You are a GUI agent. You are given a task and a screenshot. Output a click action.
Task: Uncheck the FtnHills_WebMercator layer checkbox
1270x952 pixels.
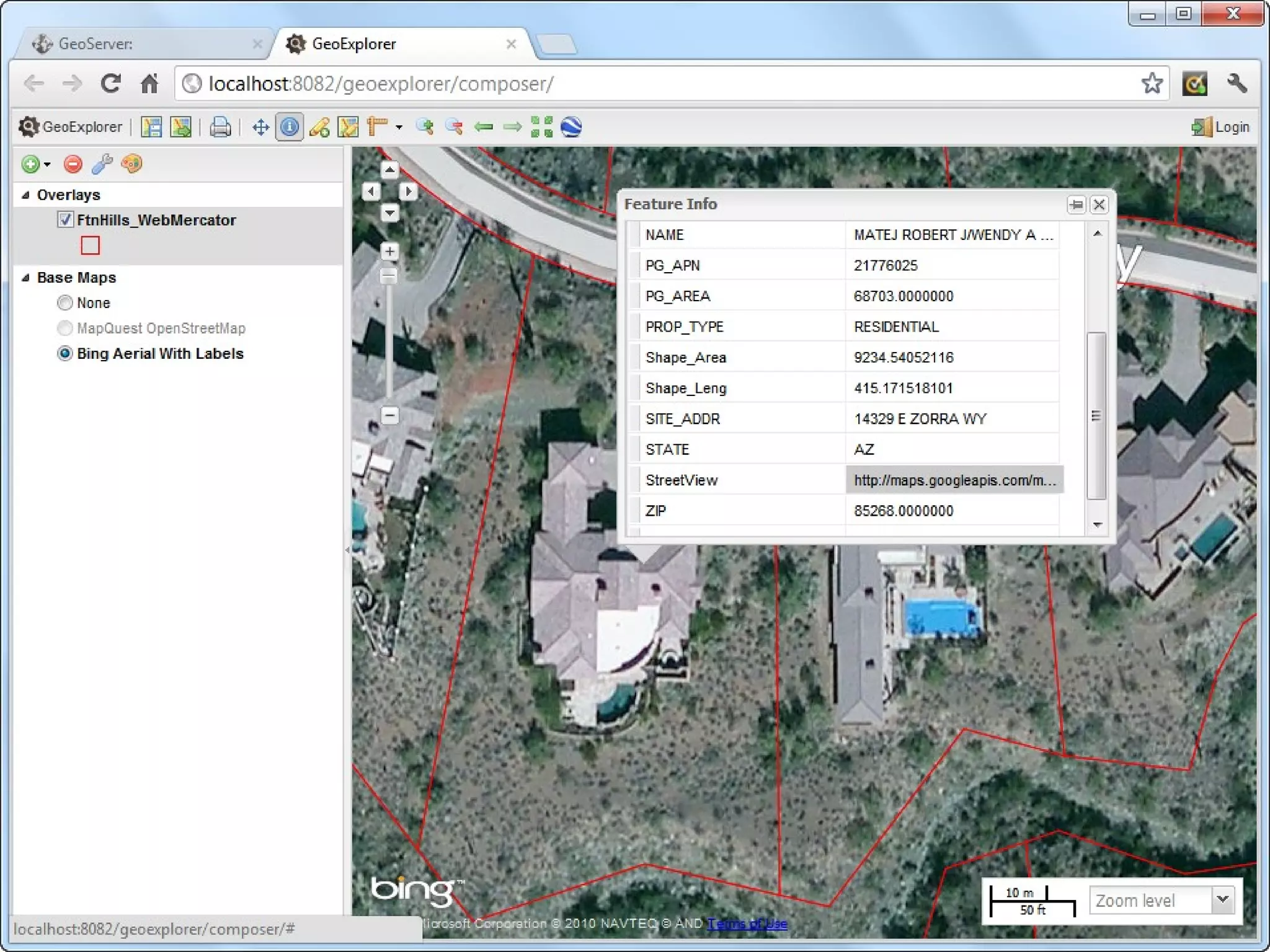click(65, 219)
